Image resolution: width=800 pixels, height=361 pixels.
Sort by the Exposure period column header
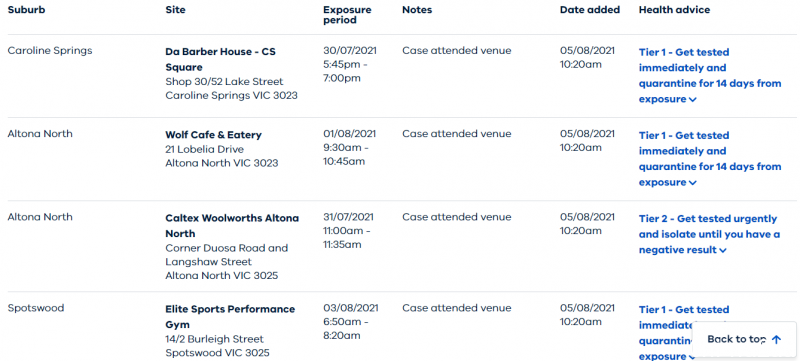(x=347, y=15)
